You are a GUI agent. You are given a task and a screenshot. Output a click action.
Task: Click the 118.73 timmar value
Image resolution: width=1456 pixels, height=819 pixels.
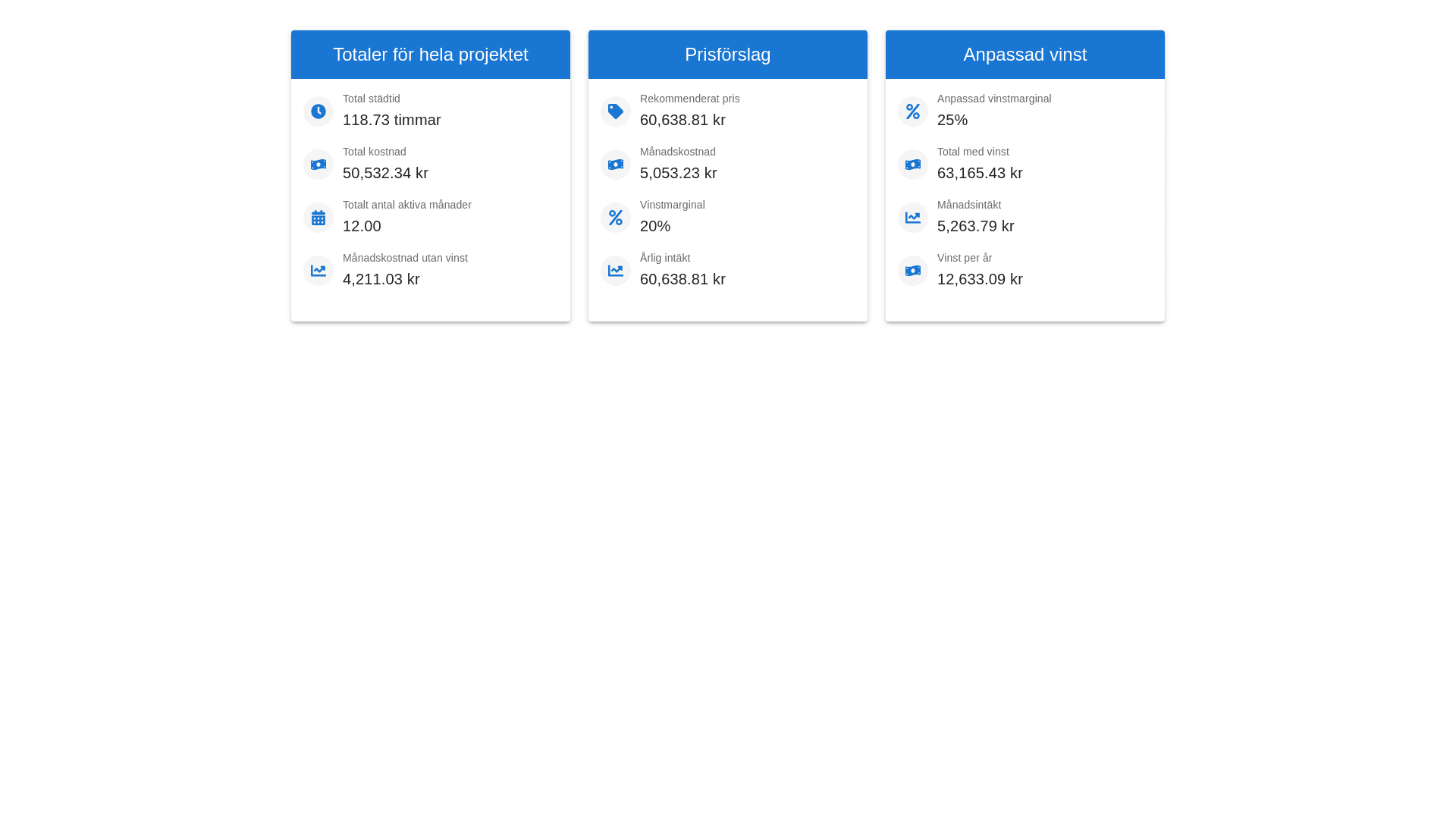(391, 120)
